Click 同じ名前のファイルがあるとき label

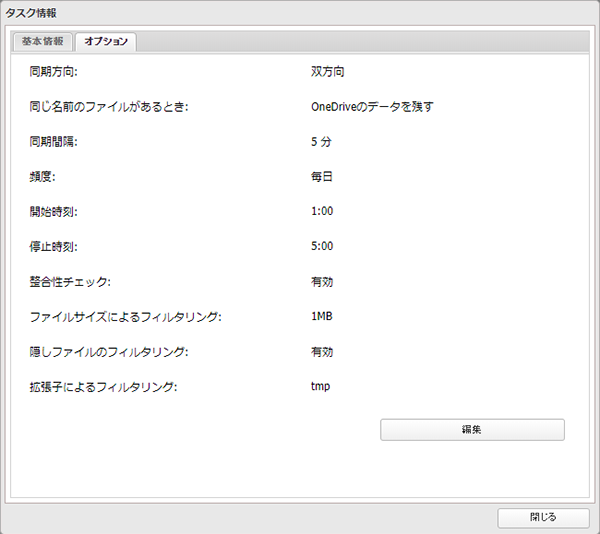(x=109, y=106)
